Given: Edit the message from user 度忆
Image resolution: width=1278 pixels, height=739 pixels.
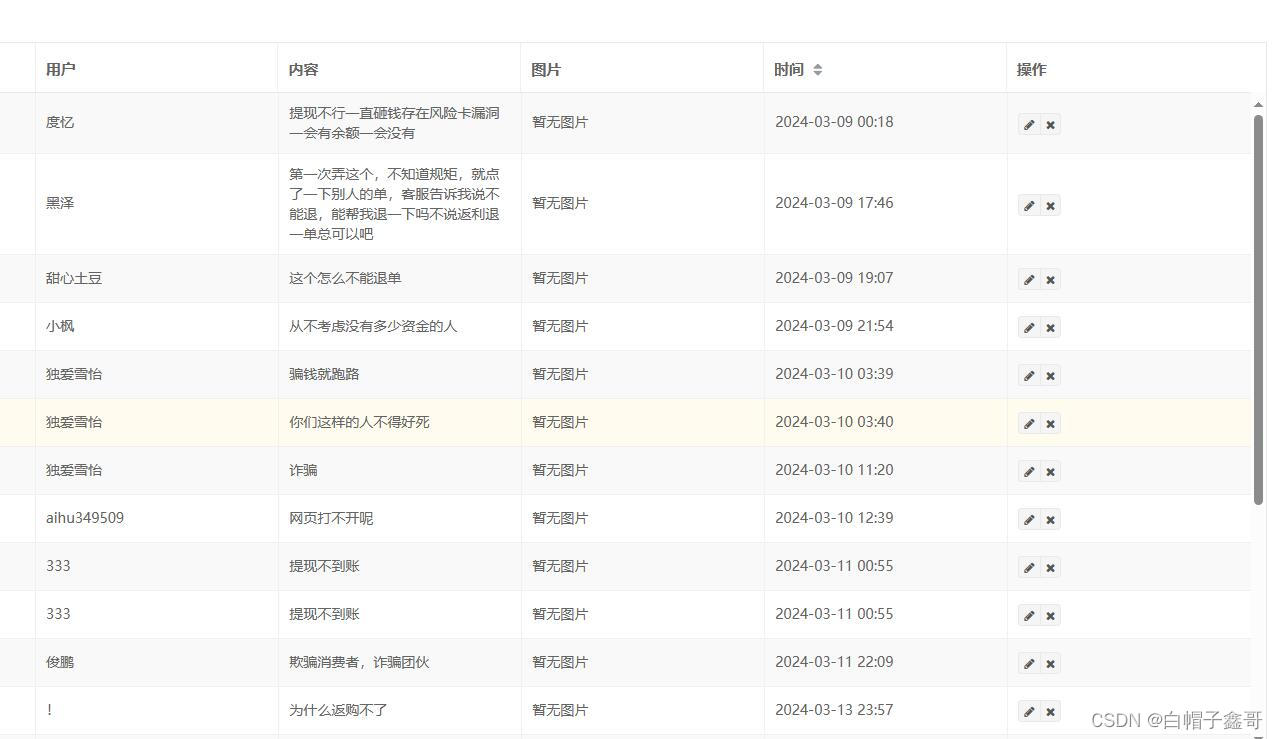Looking at the screenshot, I should [1029, 125].
